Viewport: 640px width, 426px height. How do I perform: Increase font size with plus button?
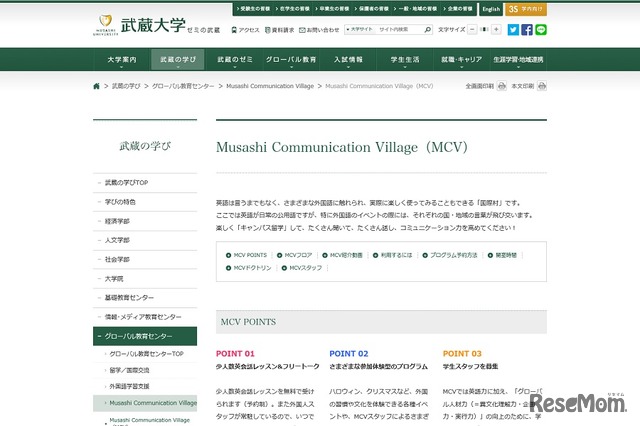click(x=498, y=30)
